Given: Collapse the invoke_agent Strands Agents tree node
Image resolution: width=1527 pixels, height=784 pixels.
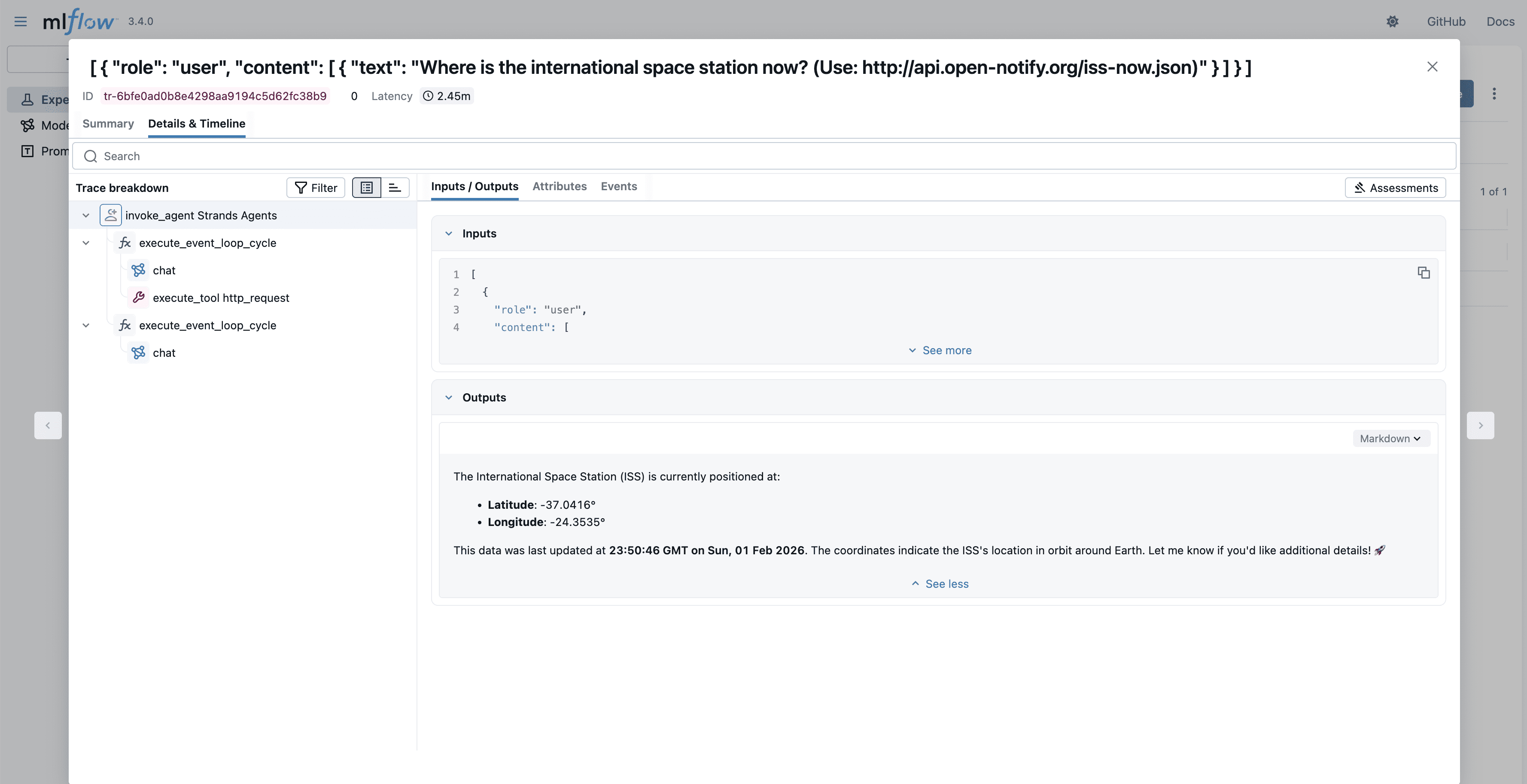Looking at the screenshot, I should pyautogui.click(x=85, y=215).
